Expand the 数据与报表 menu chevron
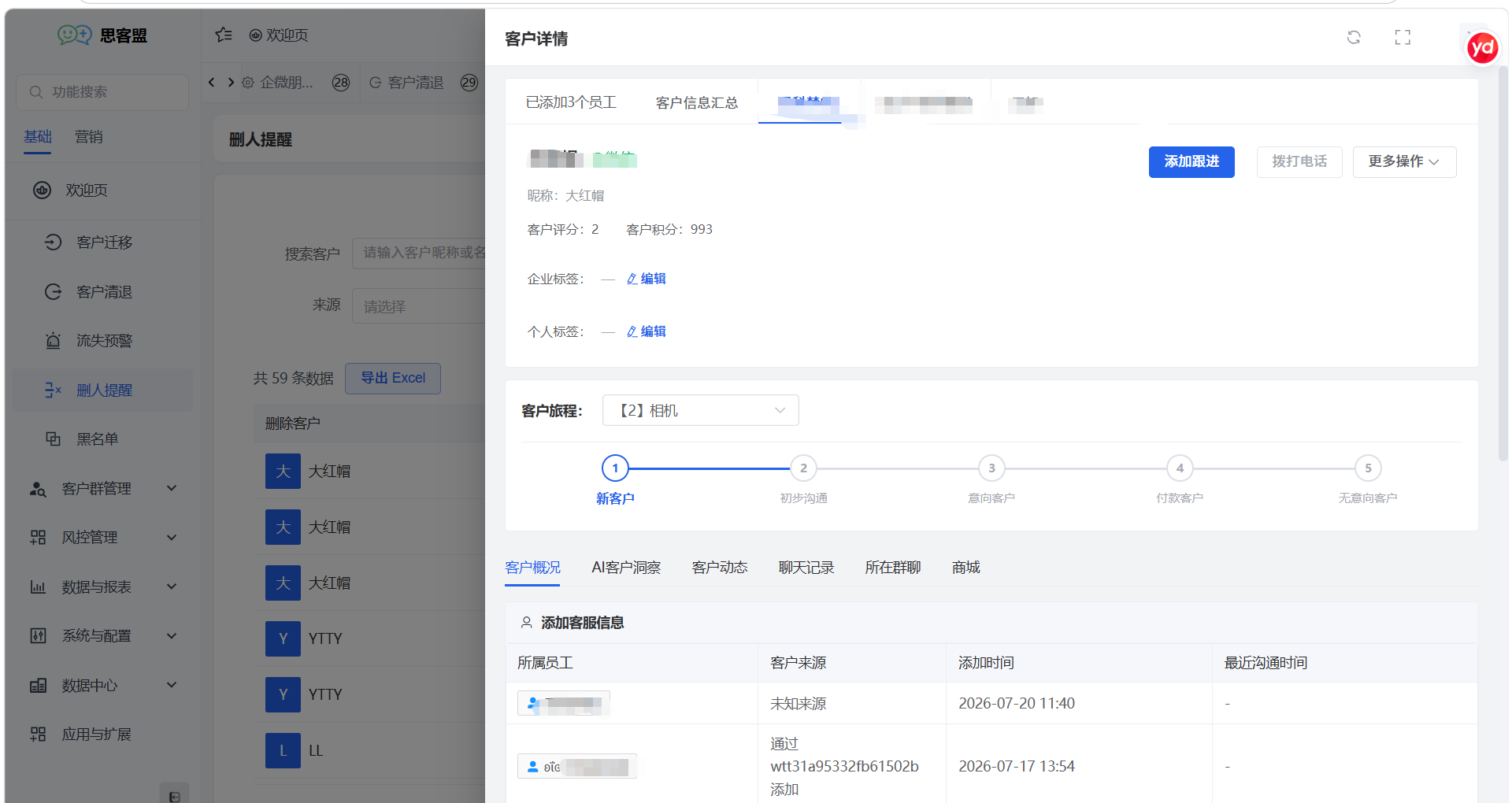The height and width of the screenshot is (803, 1512). tap(172, 587)
